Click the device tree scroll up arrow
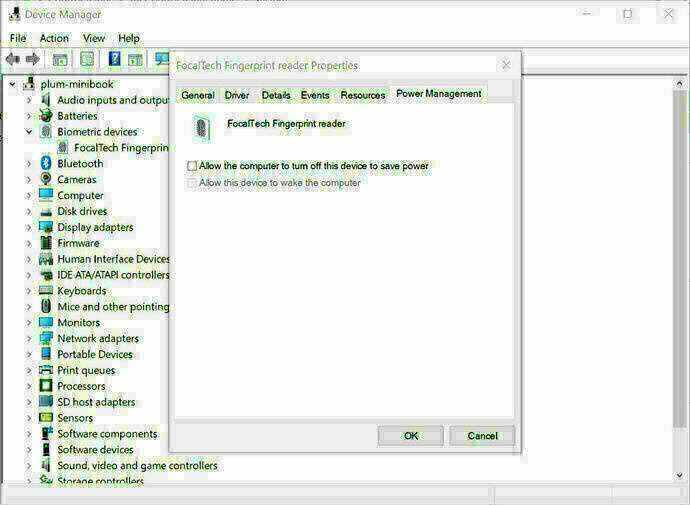This screenshot has height=505, width=690. click(679, 83)
